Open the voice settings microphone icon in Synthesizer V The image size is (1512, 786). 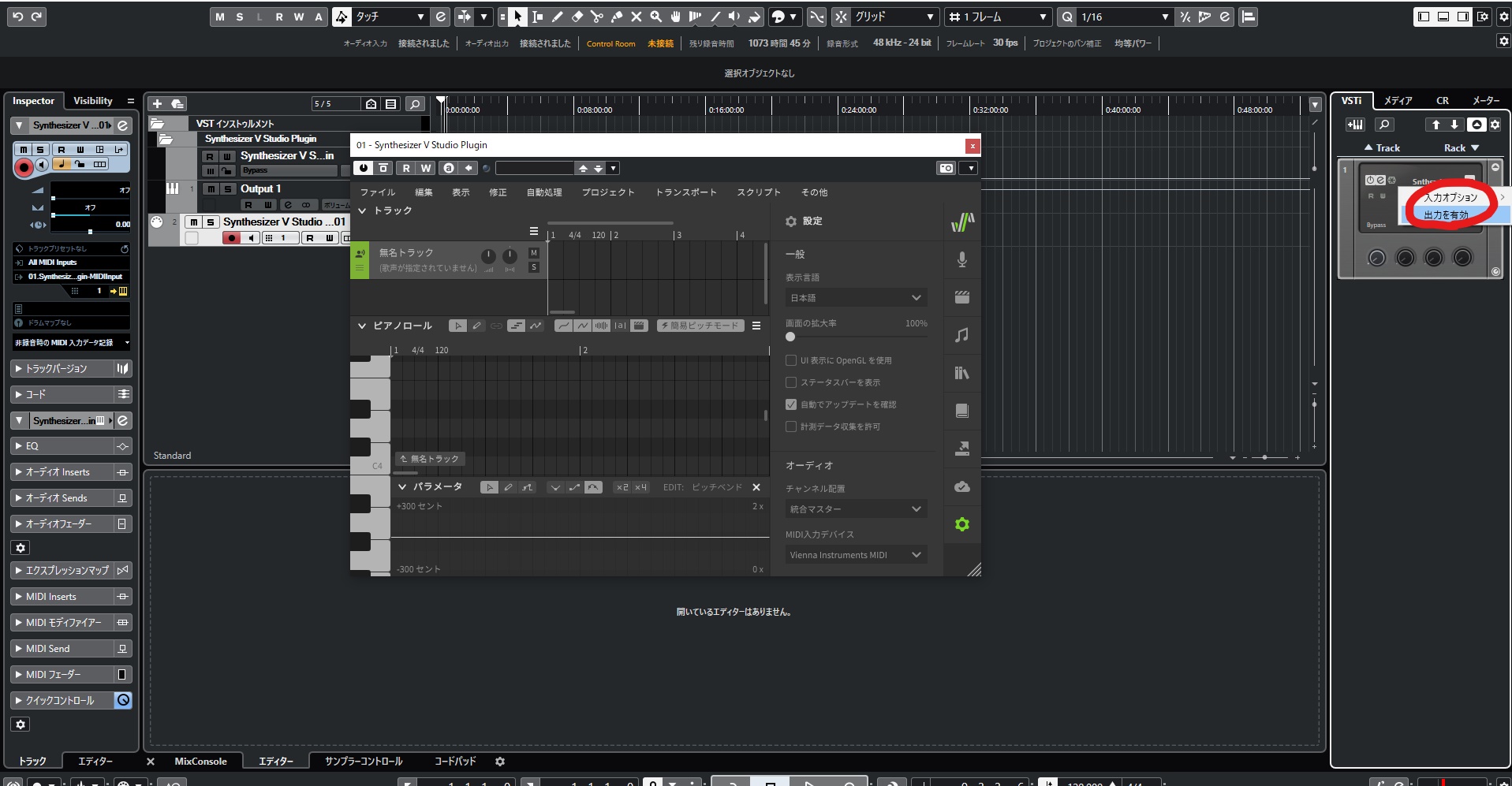point(961,259)
